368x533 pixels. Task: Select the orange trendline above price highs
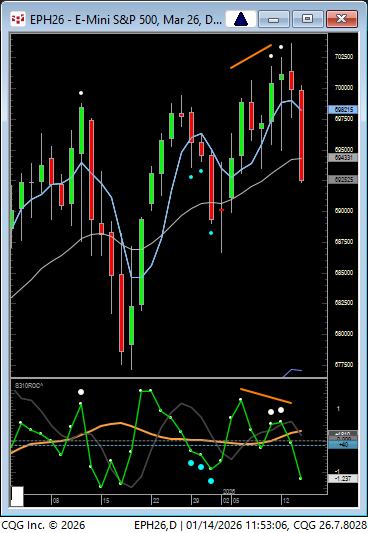(251, 56)
